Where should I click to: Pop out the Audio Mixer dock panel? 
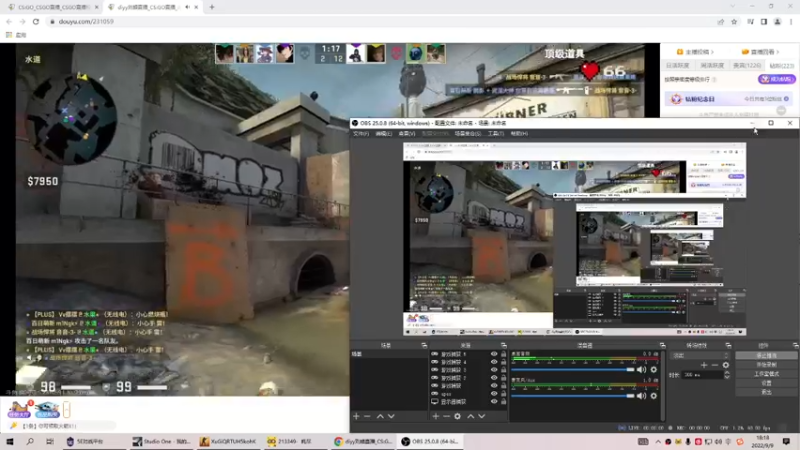click(x=662, y=345)
